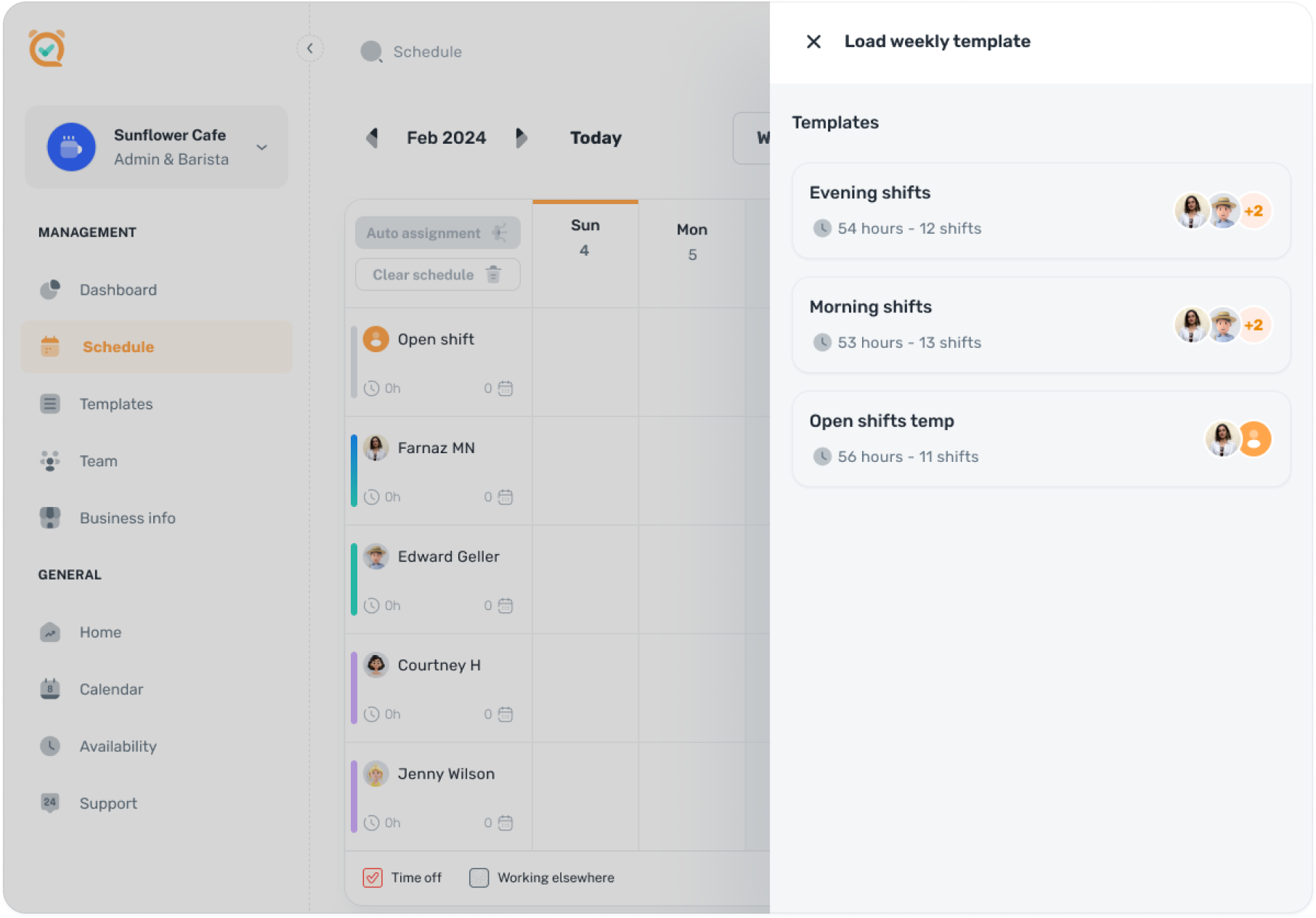The image size is (1316, 918).
Task: Uncheck the Time off checkbox
Action: coord(373,877)
